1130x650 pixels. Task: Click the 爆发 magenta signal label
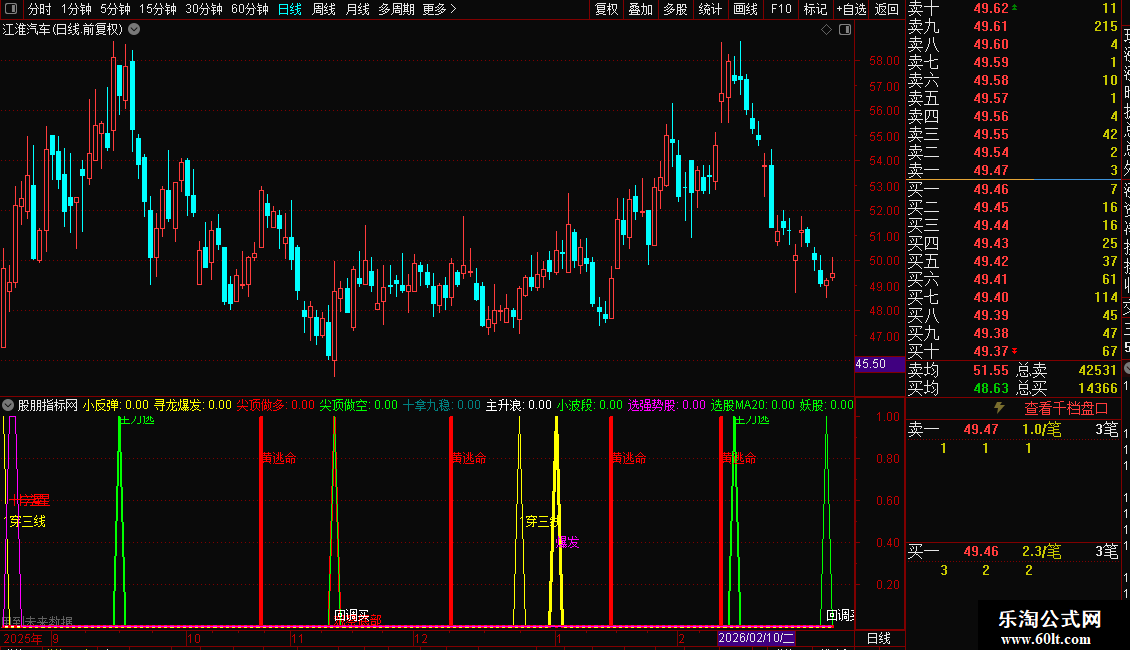568,542
